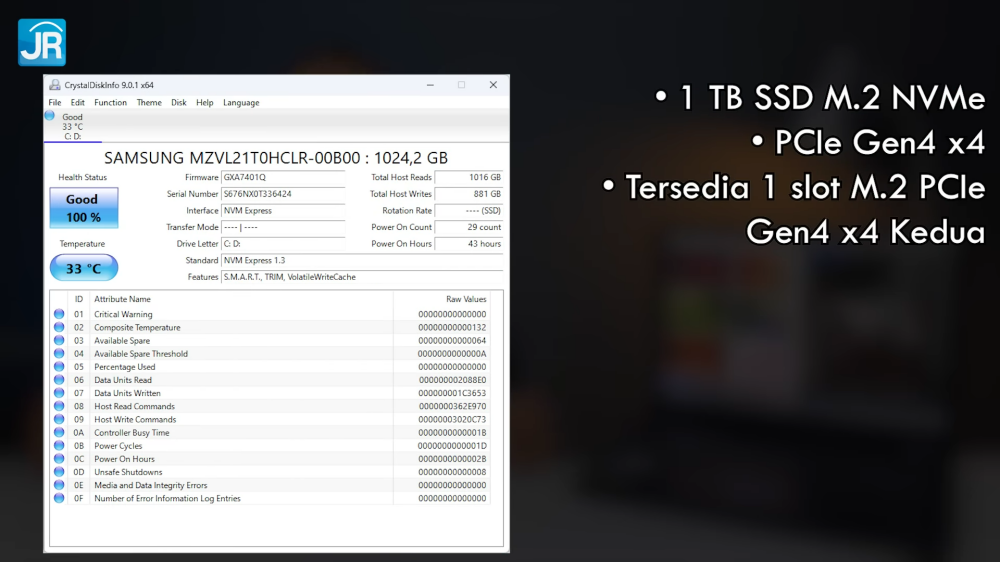Click the Total Host Writes value 881 GB
This screenshot has height=562, width=1000.
tap(469, 194)
